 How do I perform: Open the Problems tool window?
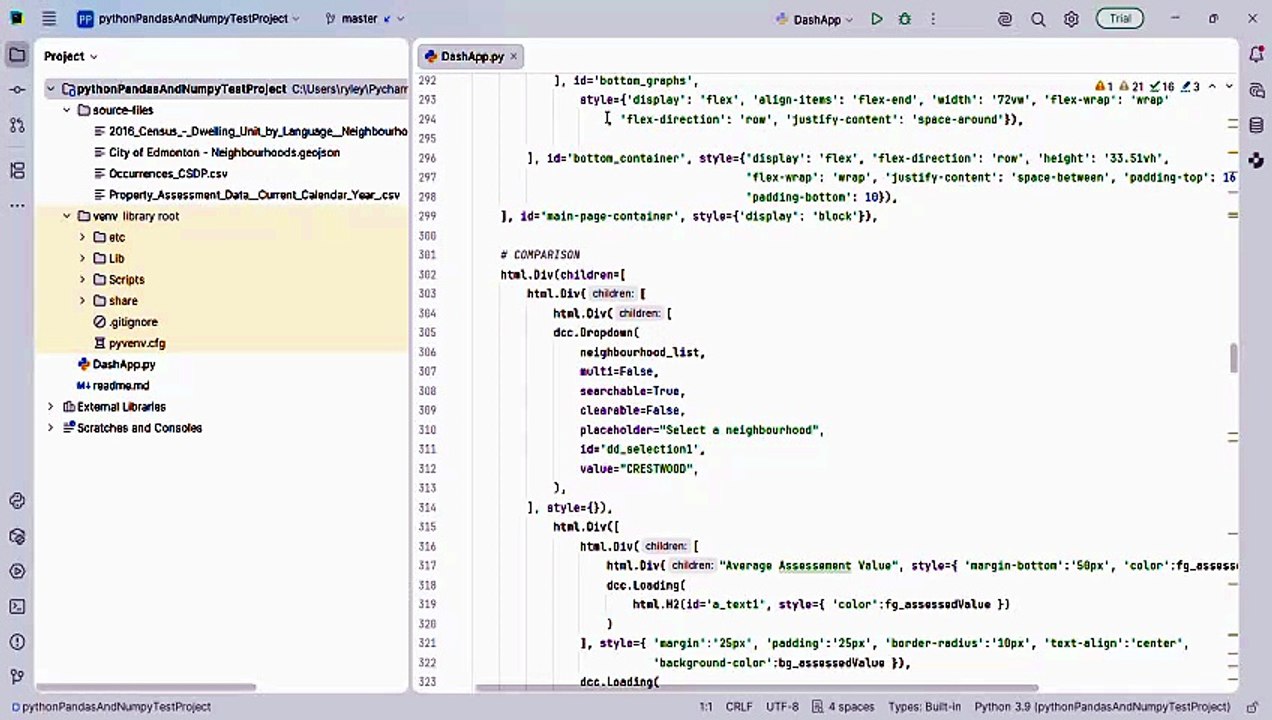pos(17,641)
